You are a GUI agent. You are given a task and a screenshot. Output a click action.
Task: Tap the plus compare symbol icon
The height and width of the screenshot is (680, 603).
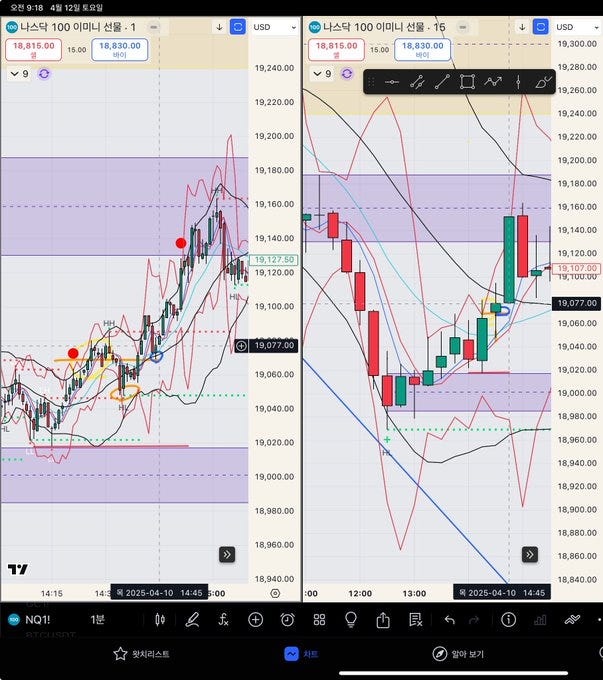[x=256, y=620]
